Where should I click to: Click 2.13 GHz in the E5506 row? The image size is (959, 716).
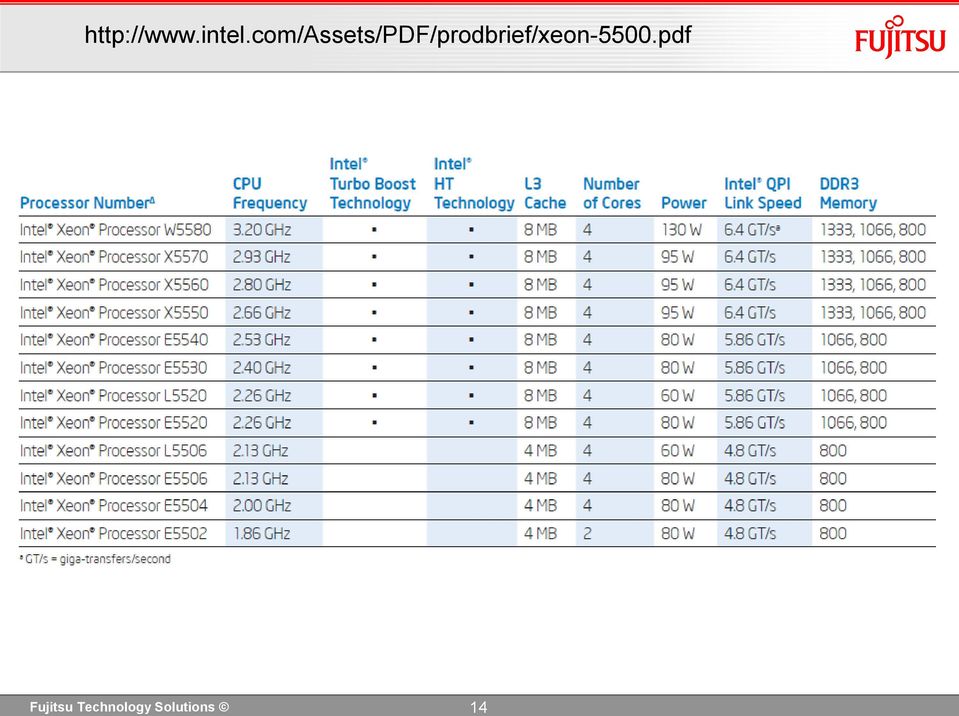(261, 479)
